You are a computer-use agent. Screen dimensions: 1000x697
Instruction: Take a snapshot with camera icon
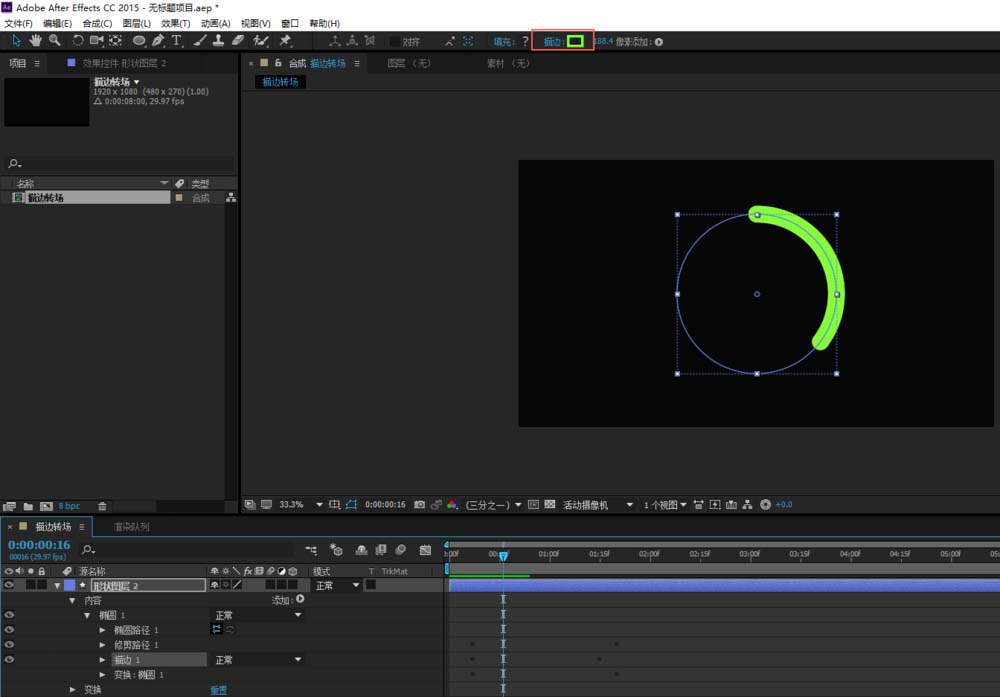(420, 505)
